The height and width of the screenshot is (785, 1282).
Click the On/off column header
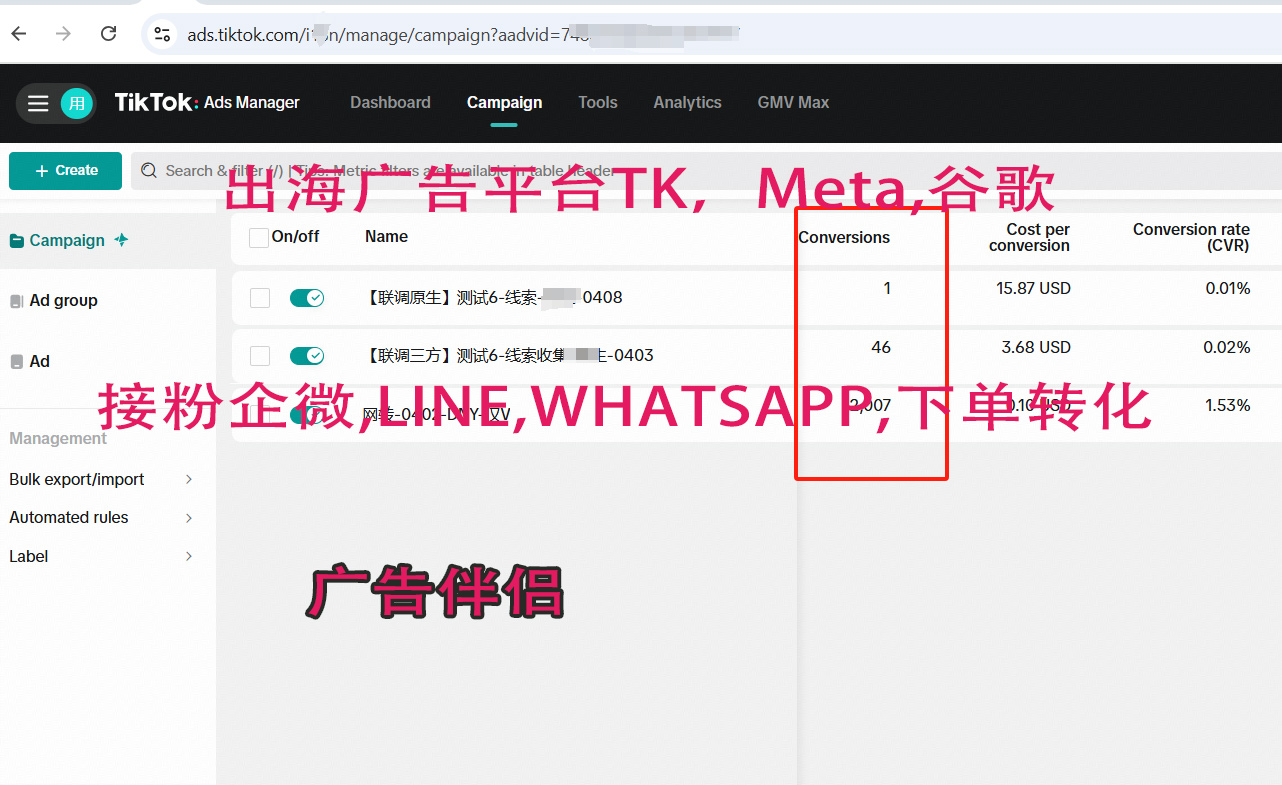[296, 237]
